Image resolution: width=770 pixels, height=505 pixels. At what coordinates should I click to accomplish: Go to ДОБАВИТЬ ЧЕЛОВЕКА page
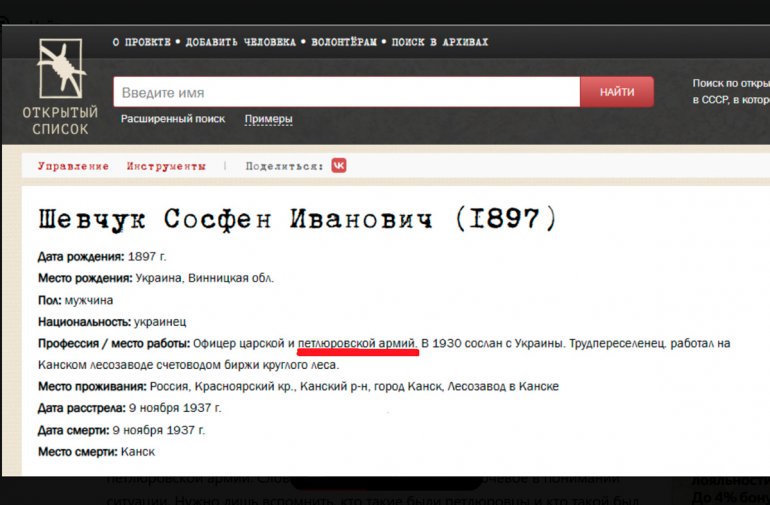(240, 42)
